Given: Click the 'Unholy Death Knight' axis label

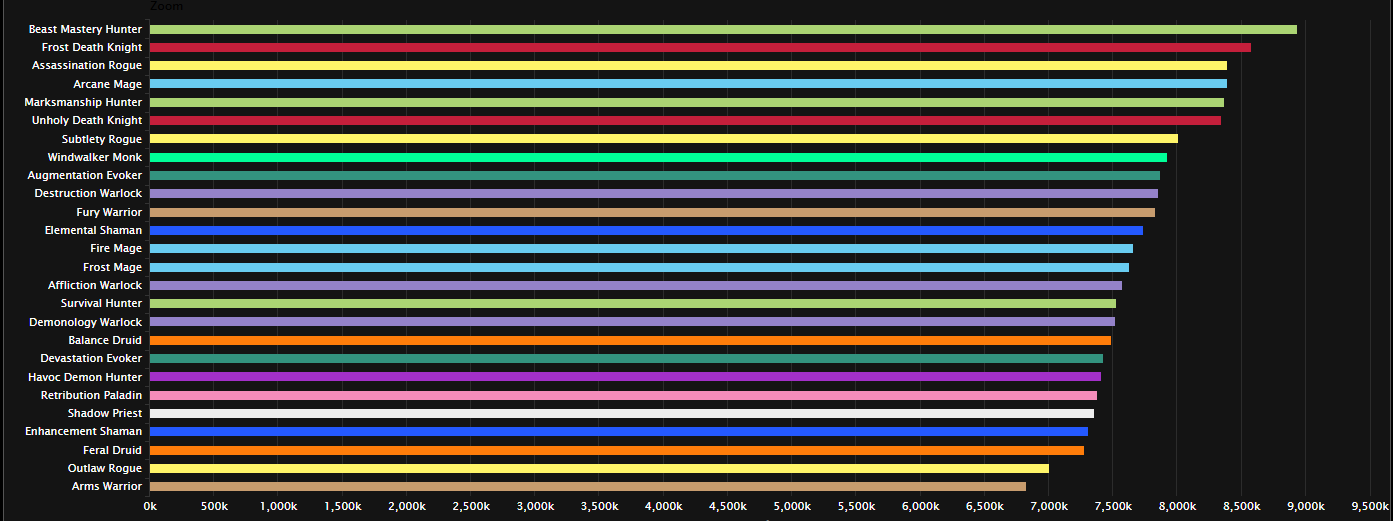Looking at the screenshot, I should 87,120.
